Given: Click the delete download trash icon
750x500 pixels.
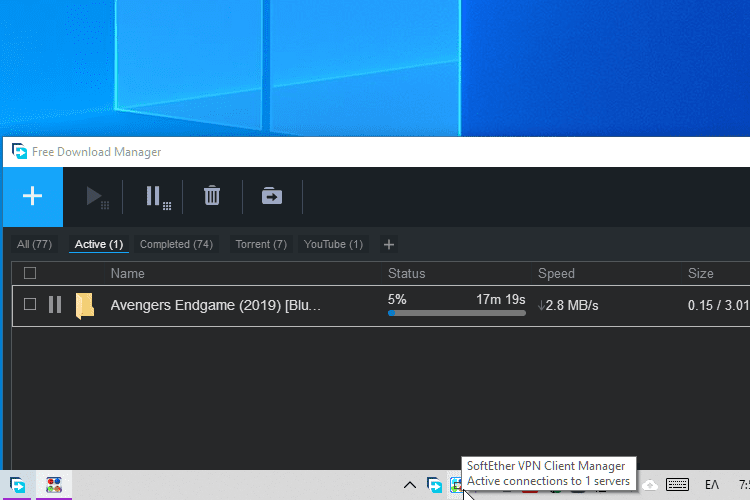Looking at the screenshot, I should pyautogui.click(x=212, y=196).
